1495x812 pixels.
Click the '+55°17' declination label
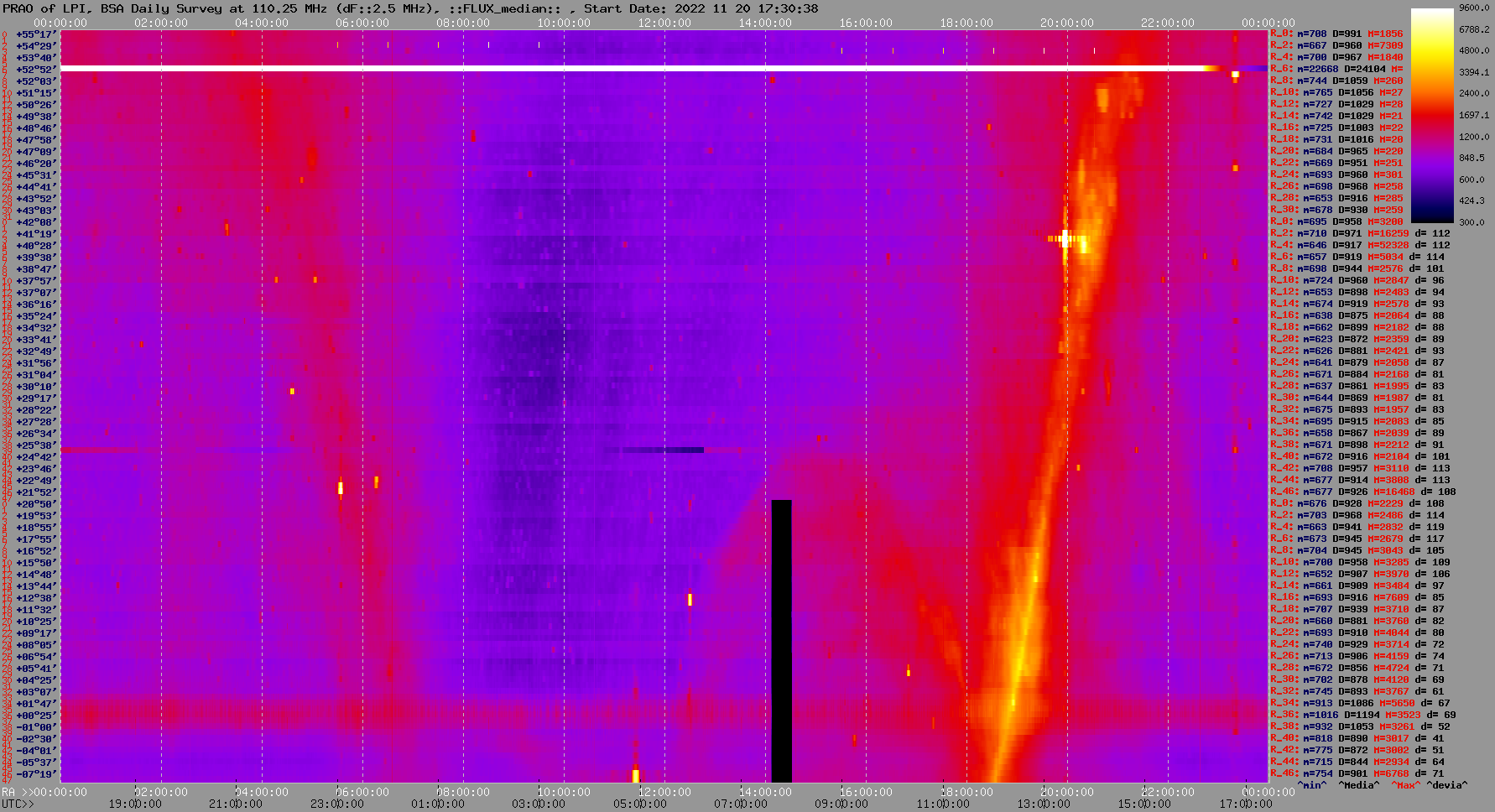36,34
